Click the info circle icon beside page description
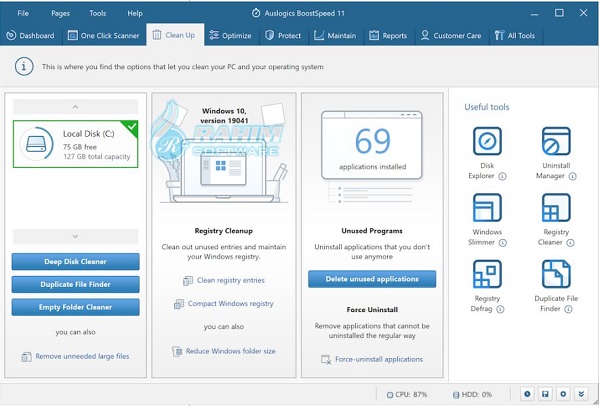 point(24,67)
